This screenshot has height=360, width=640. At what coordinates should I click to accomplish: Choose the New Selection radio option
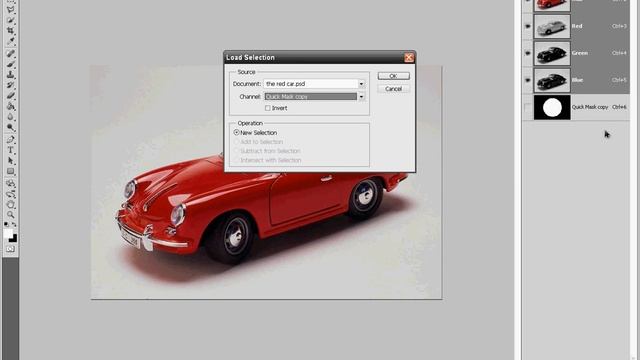click(x=236, y=133)
